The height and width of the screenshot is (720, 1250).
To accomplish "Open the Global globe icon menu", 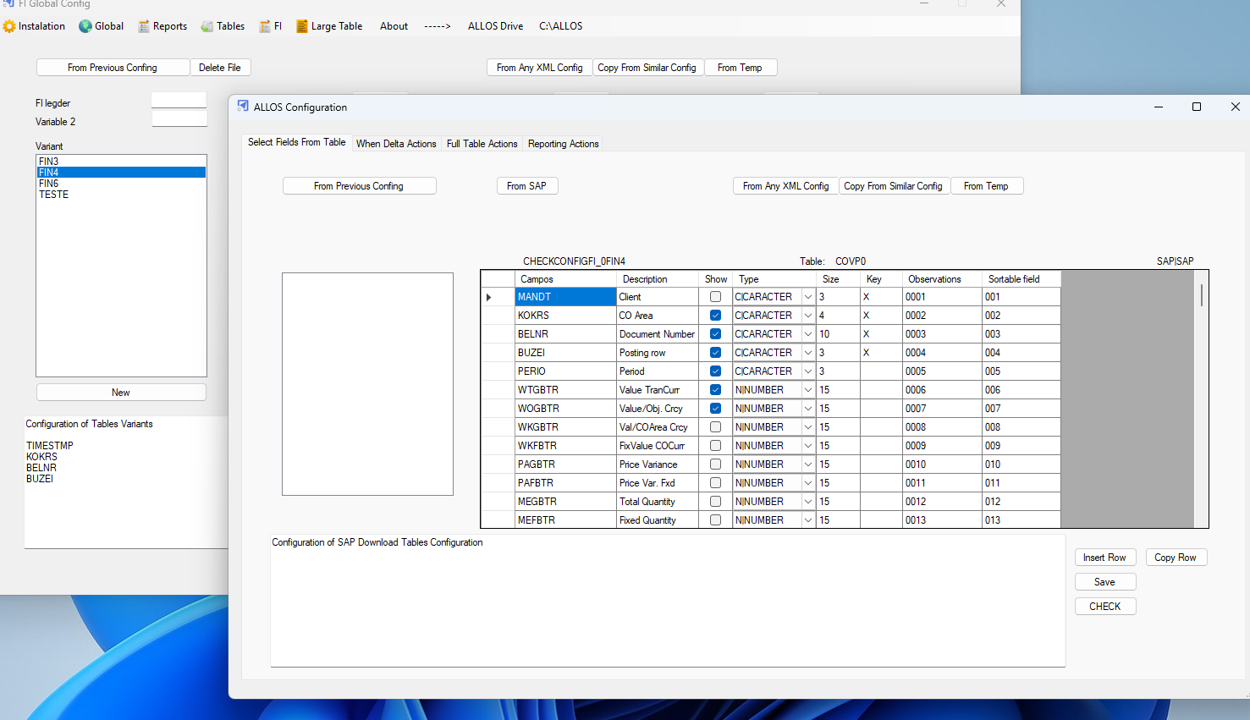I will click(85, 26).
